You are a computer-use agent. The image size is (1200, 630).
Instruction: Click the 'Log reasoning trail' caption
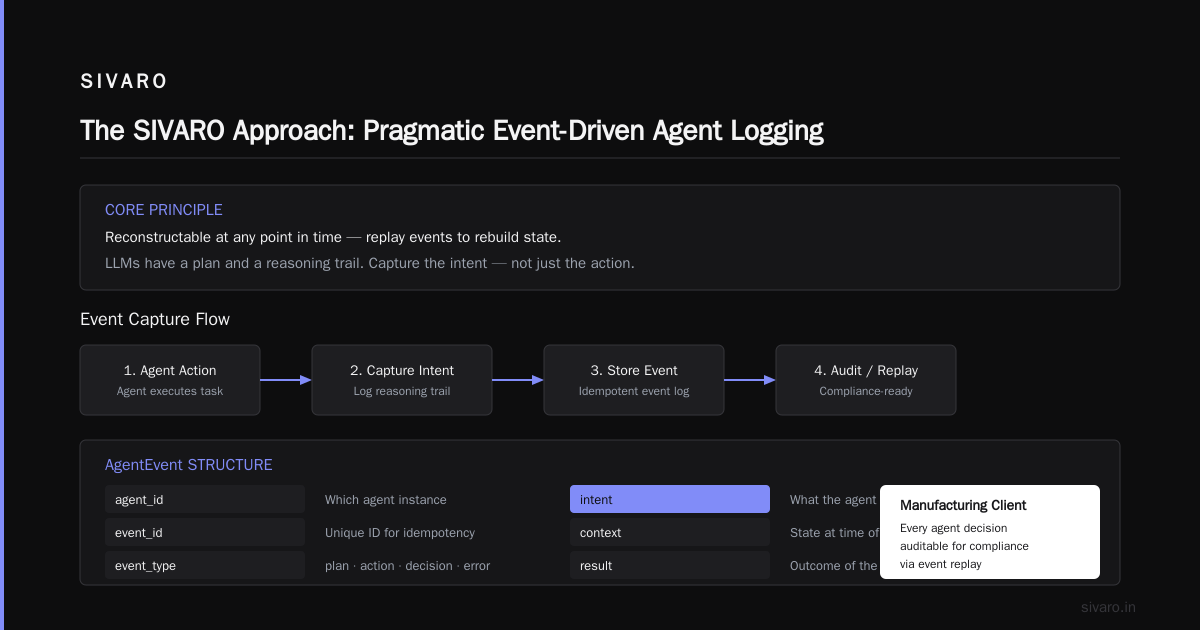pyautogui.click(x=402, y=391)
